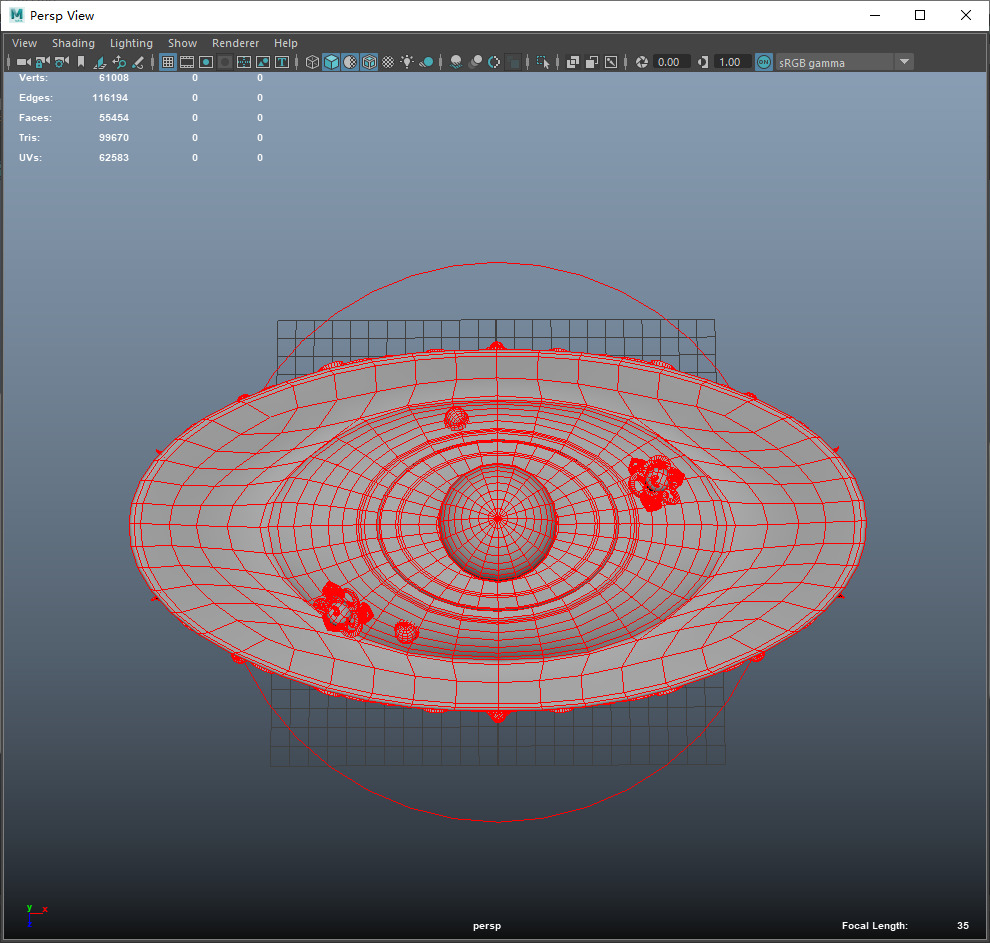
Task: Toggle Wireframe on Shaded icon
Action: pos(369,62)
